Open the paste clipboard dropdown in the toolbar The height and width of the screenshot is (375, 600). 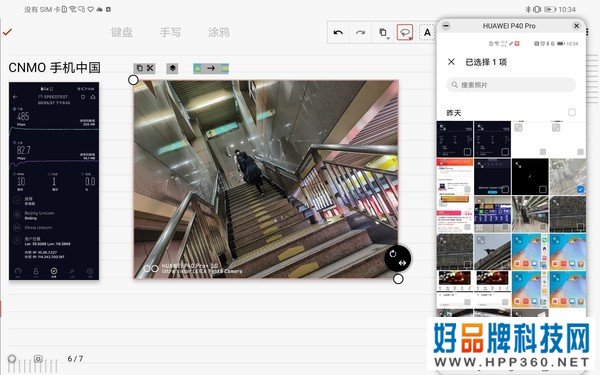[383, 33]
